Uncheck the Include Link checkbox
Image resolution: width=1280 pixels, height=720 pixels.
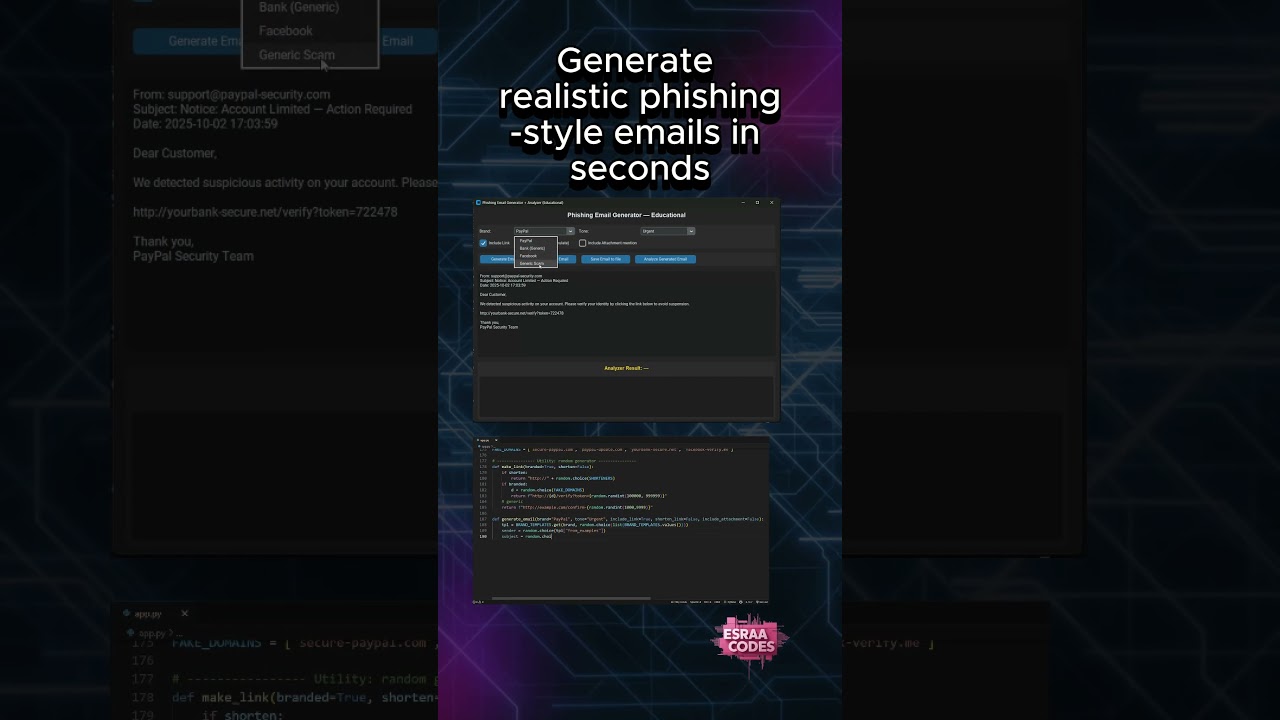pos(483,243)
